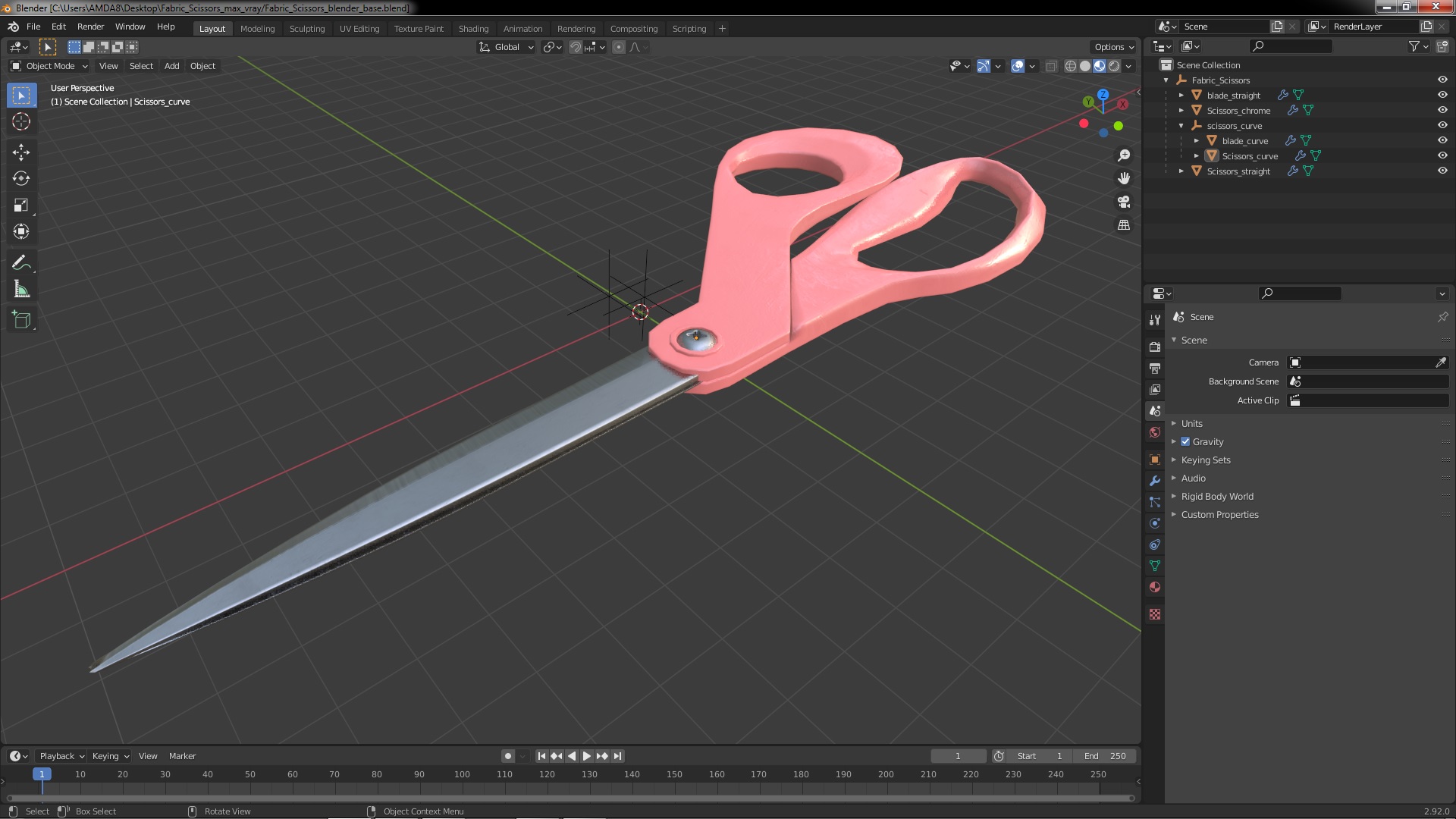The width and height of the screenshot is (1456, 819).
Task: Toggle the camera view icon
Action: [x=1124, y=202]
